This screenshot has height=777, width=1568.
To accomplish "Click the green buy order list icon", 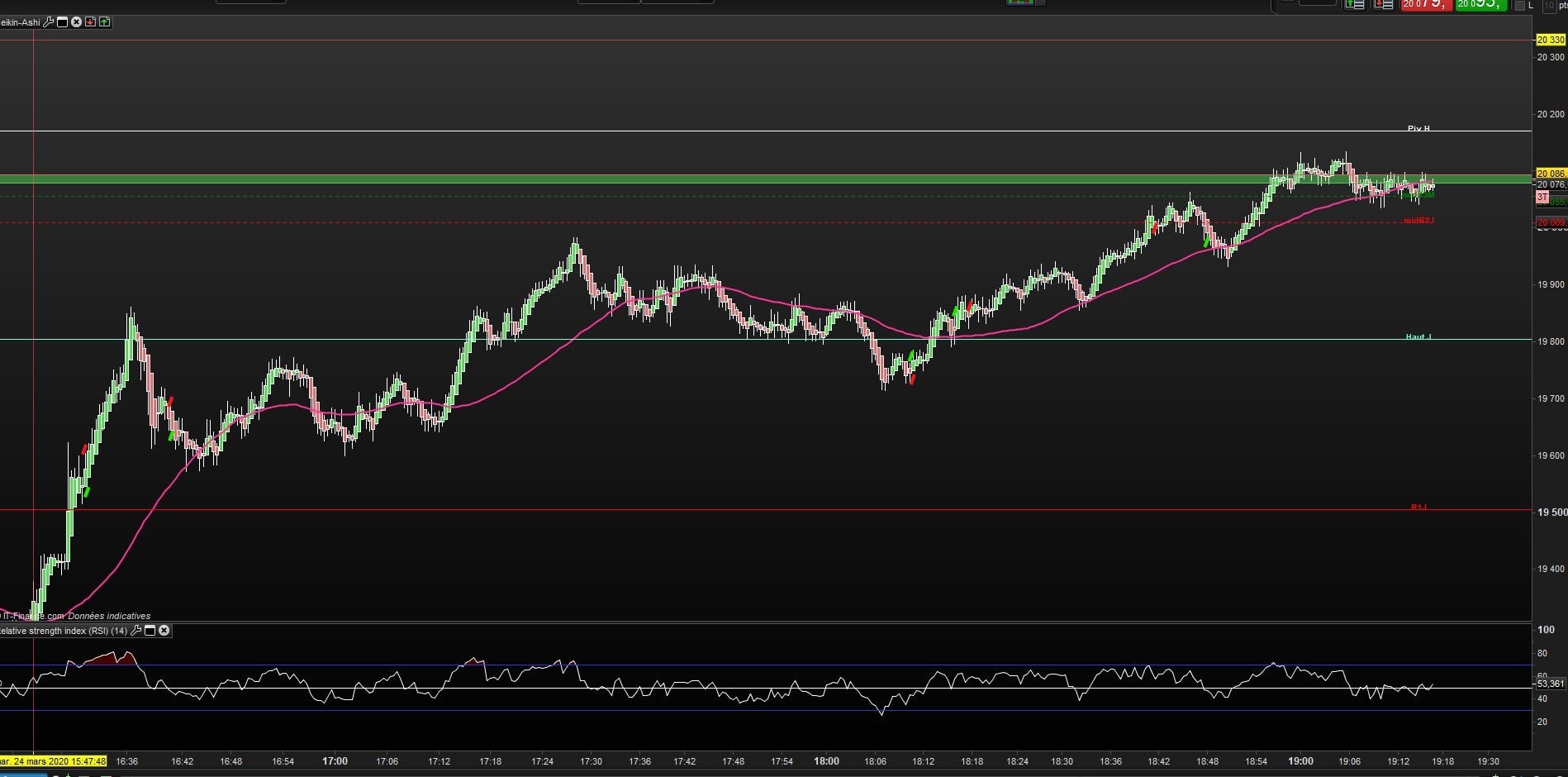I will point(1354,4).
